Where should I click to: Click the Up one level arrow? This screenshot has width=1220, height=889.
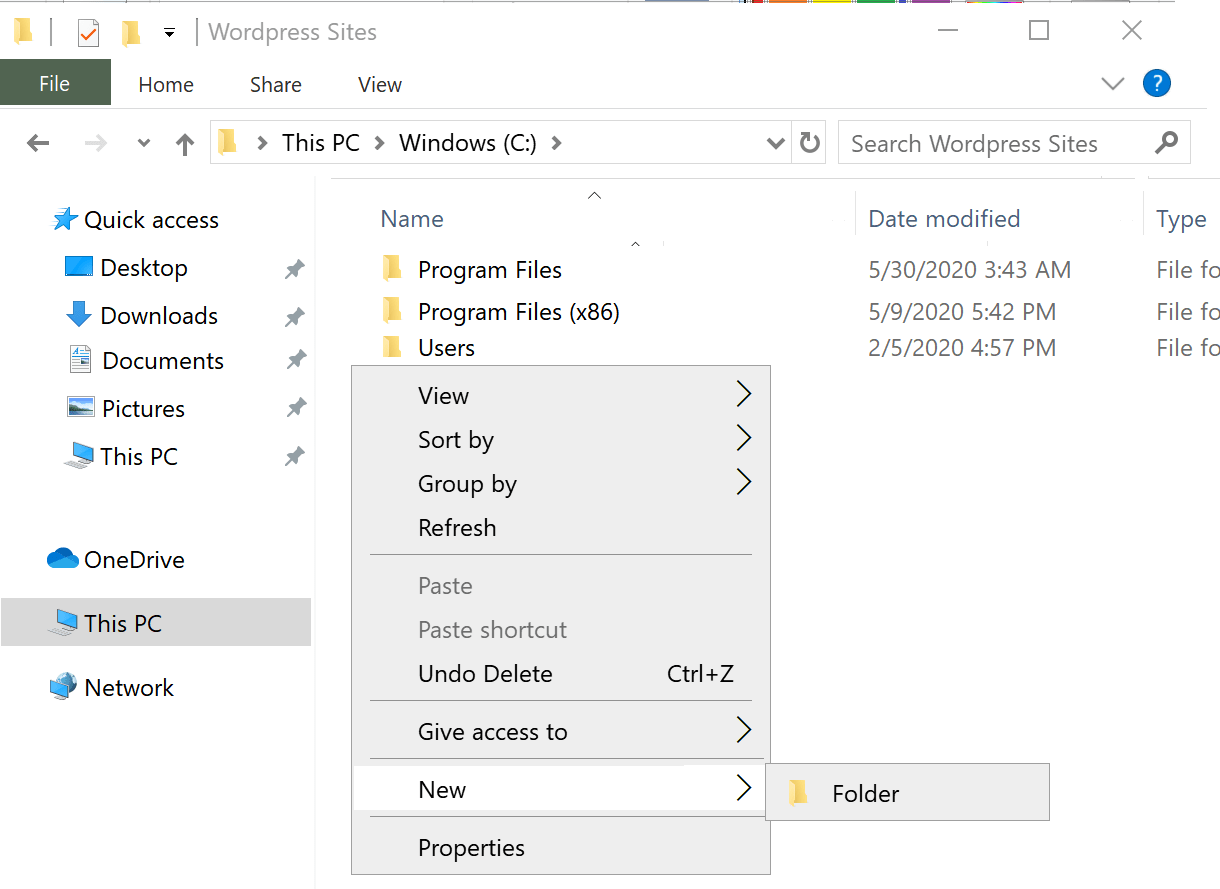tap(184, 144)
